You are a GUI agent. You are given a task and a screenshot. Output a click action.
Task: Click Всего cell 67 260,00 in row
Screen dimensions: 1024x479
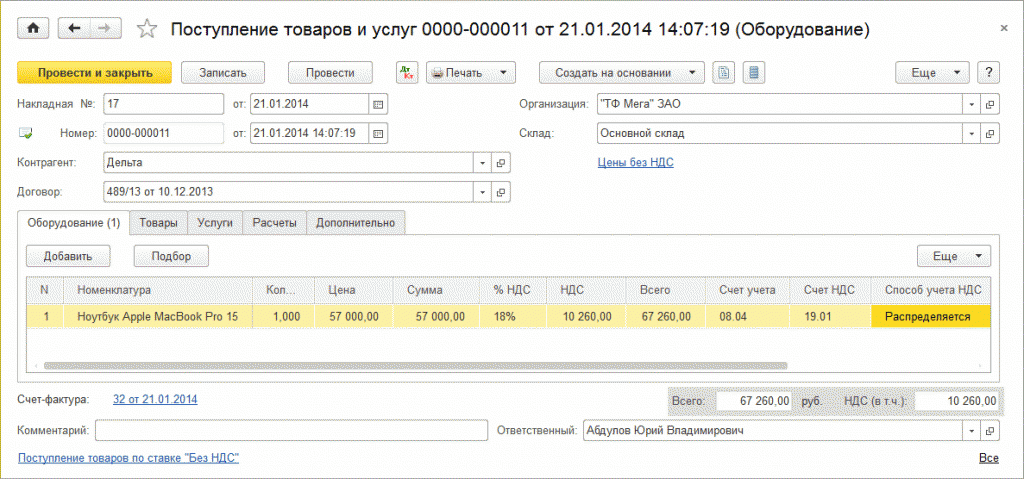coord(665,316)
